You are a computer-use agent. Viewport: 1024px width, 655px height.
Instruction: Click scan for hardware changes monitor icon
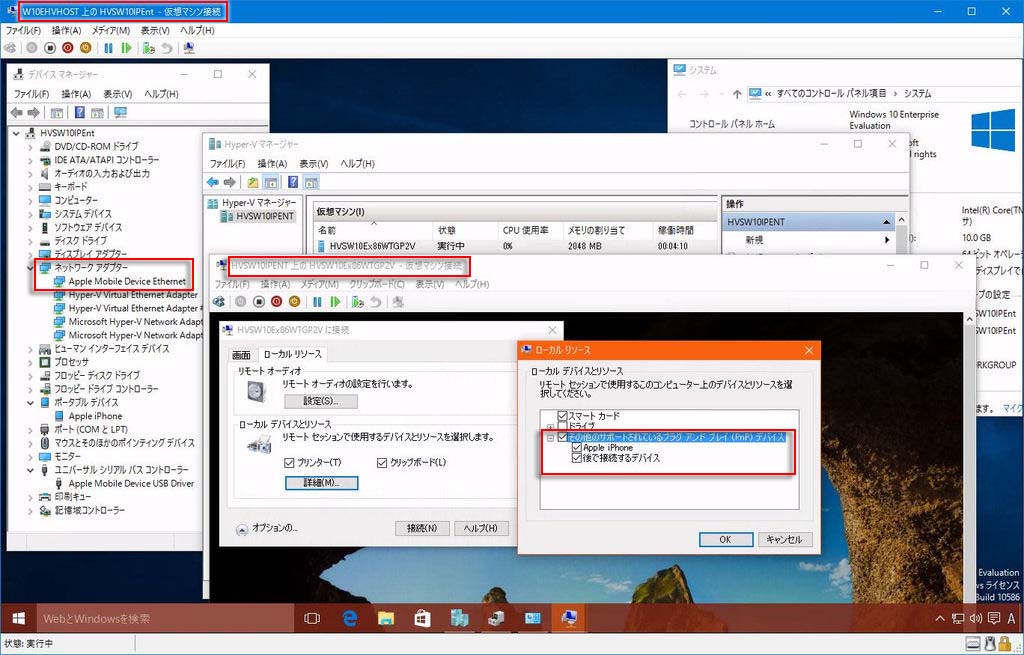coord(120,113)
